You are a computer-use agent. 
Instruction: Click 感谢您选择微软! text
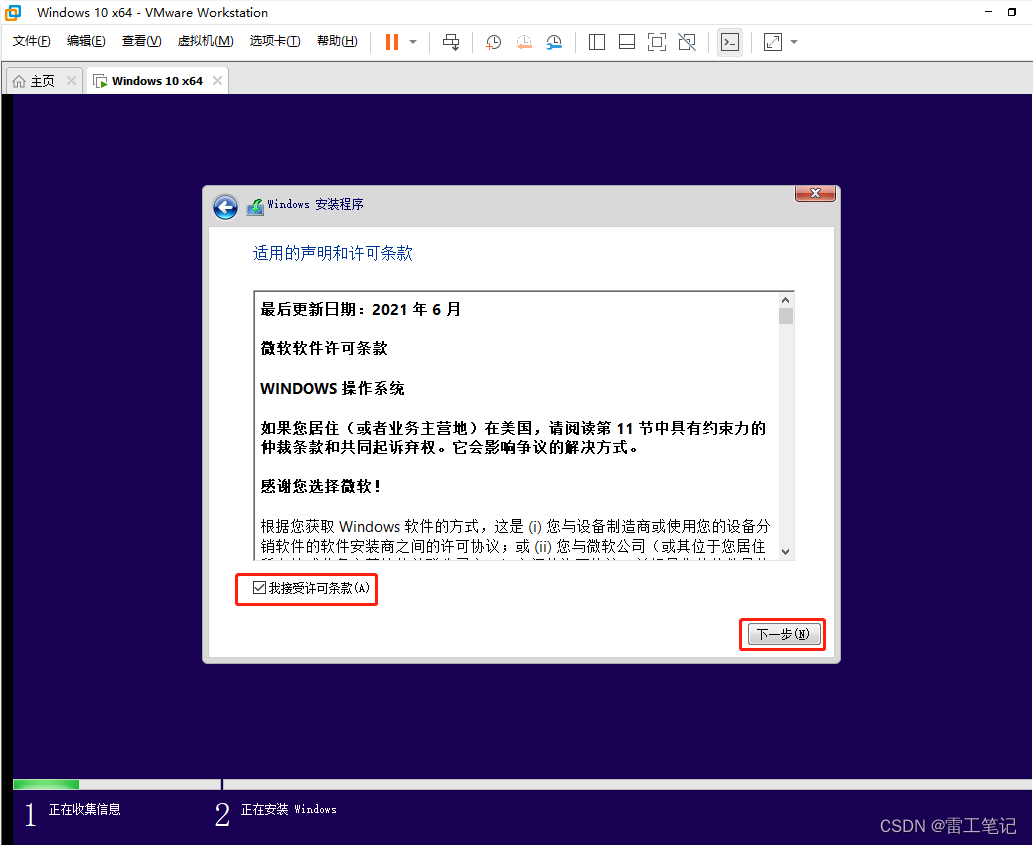(321, 486)
